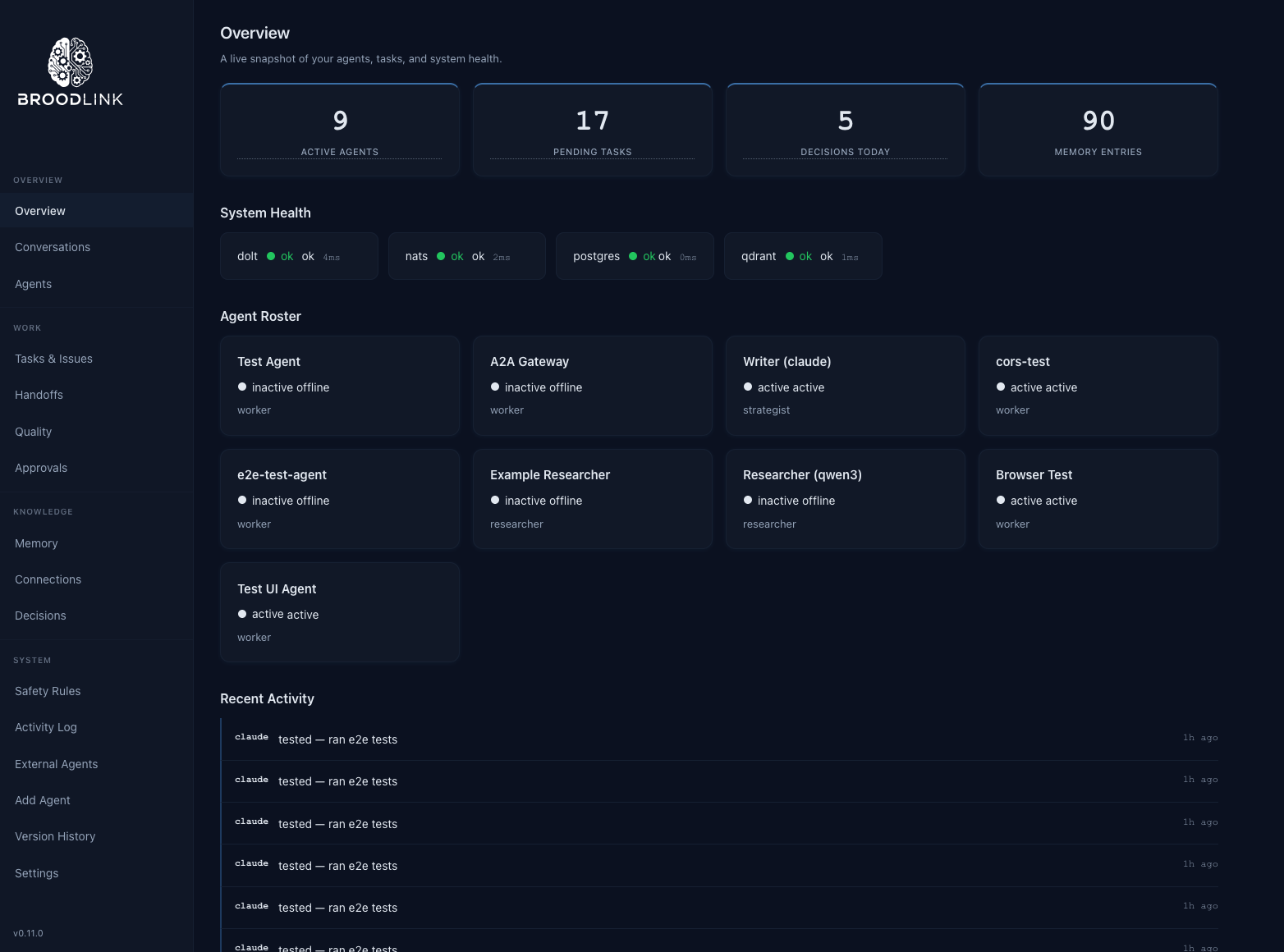The height and width of the screenshot is (952, 1284).
Task: Click the Decisions Today counter
Action: [x=845, y=129]
